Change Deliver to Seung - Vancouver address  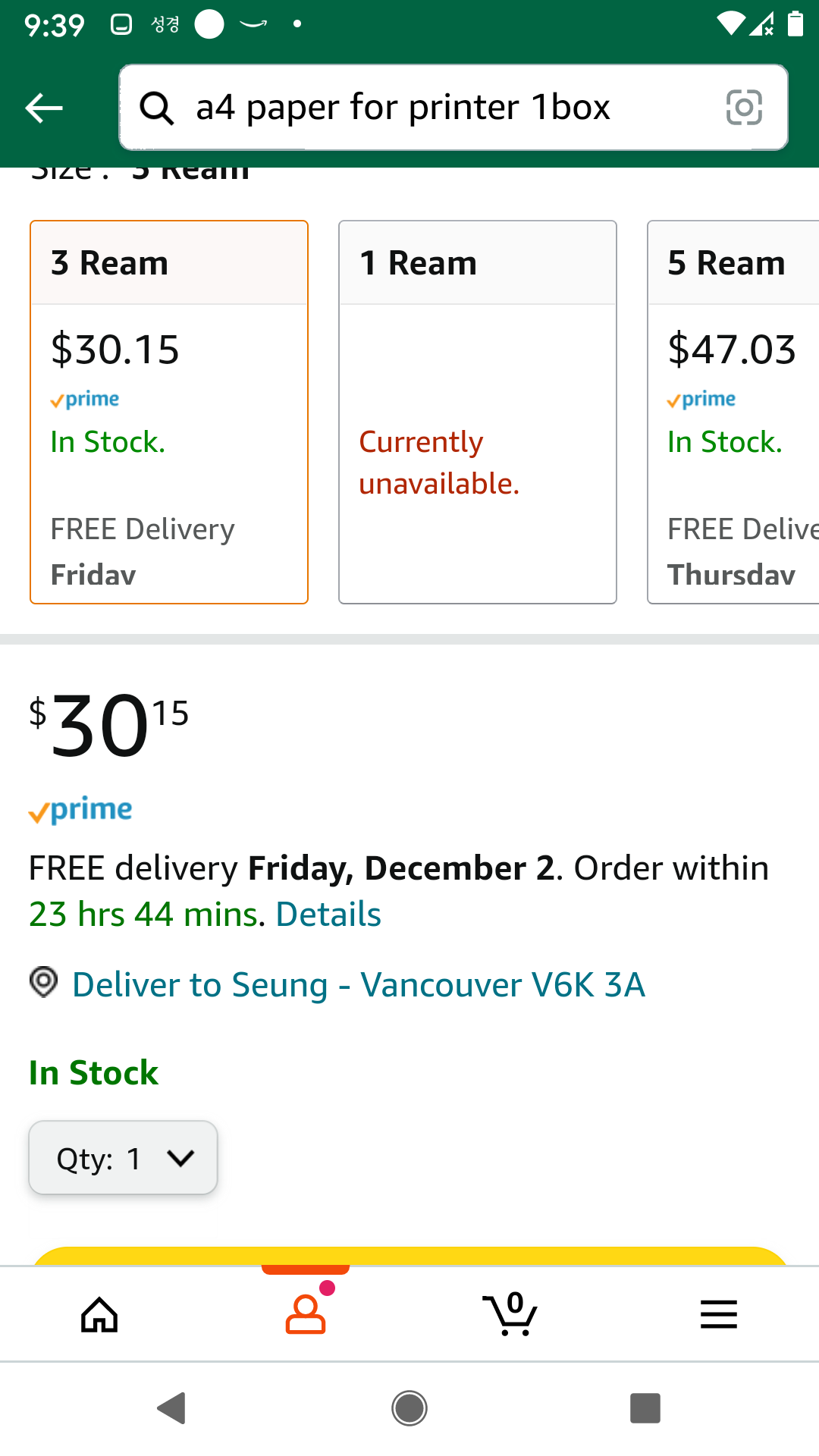point(359,985)
